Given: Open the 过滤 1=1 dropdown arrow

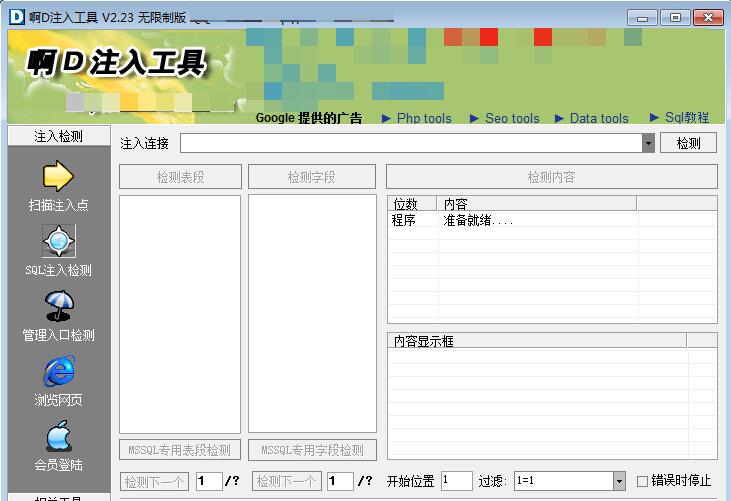Looking at the screenshot, I should 619,481.
